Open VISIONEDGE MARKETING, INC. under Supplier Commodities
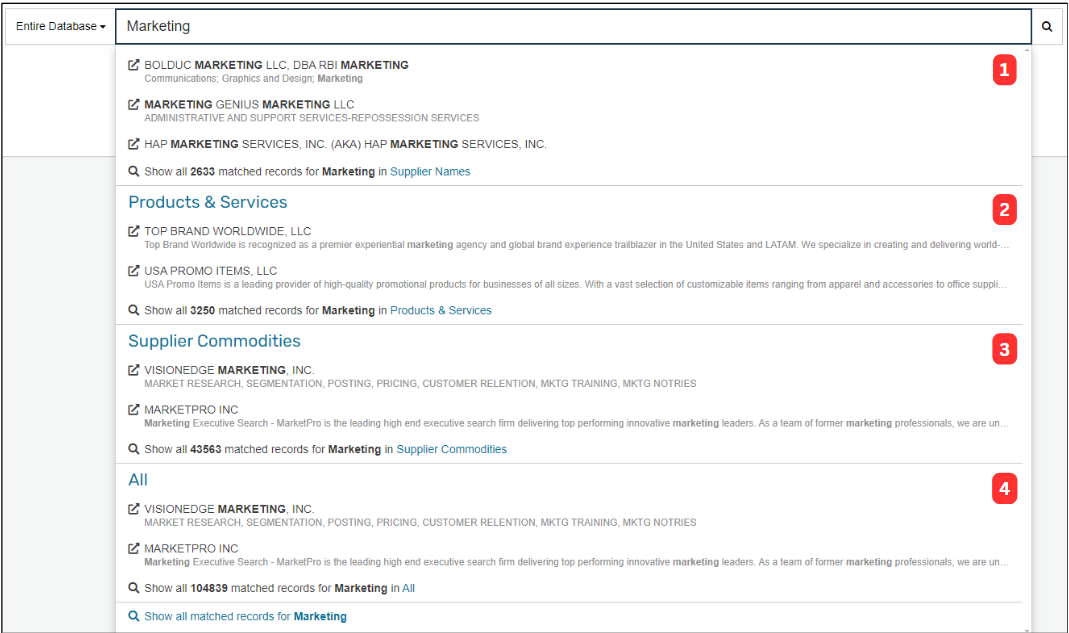 229,370
